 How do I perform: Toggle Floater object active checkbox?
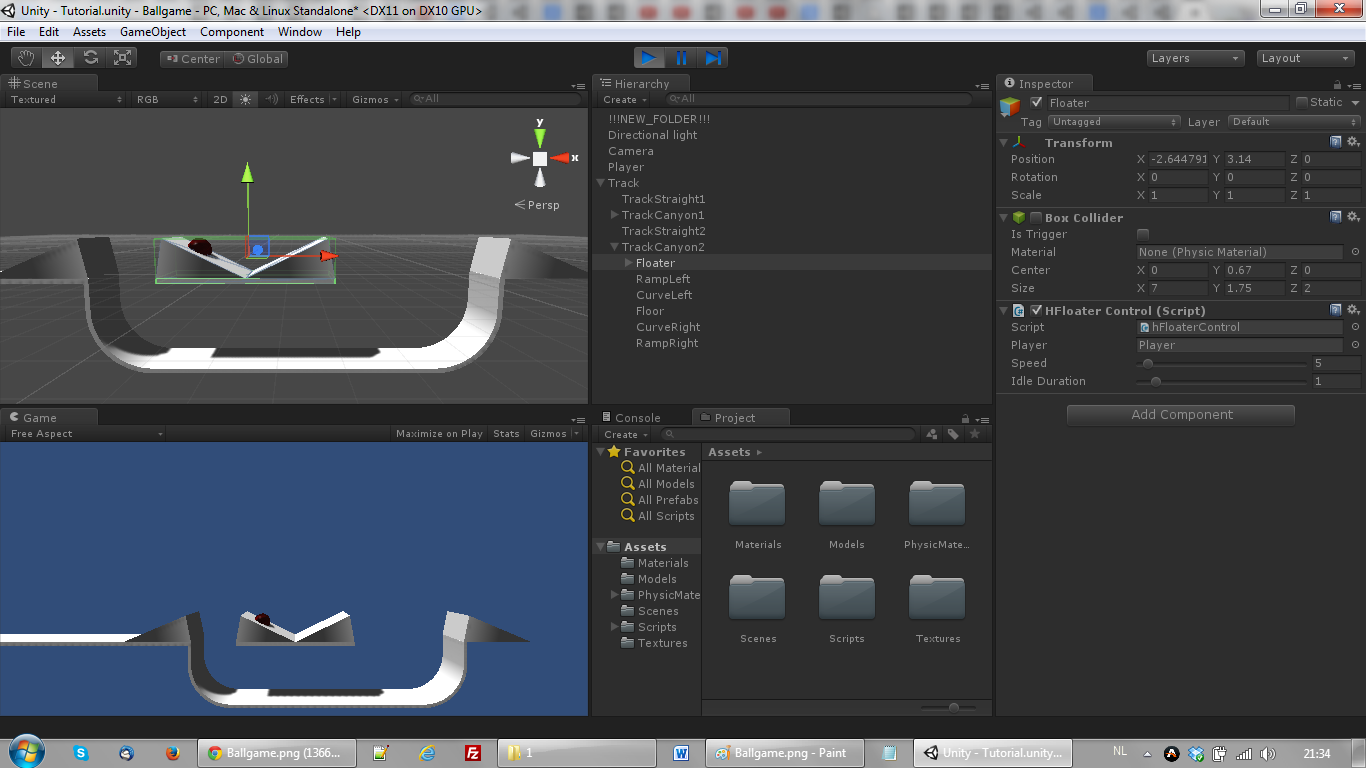(x=1036, y=102)
